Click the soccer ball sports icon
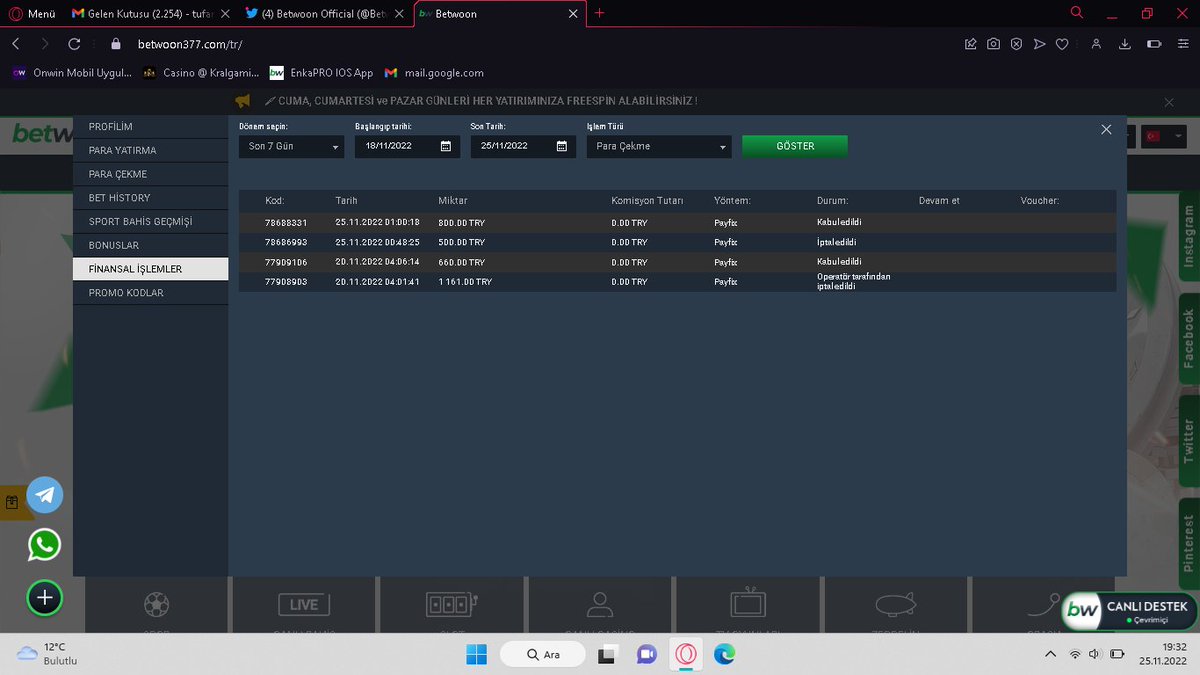This screenshot has width=1200, height=675. (x=157, y=605)
